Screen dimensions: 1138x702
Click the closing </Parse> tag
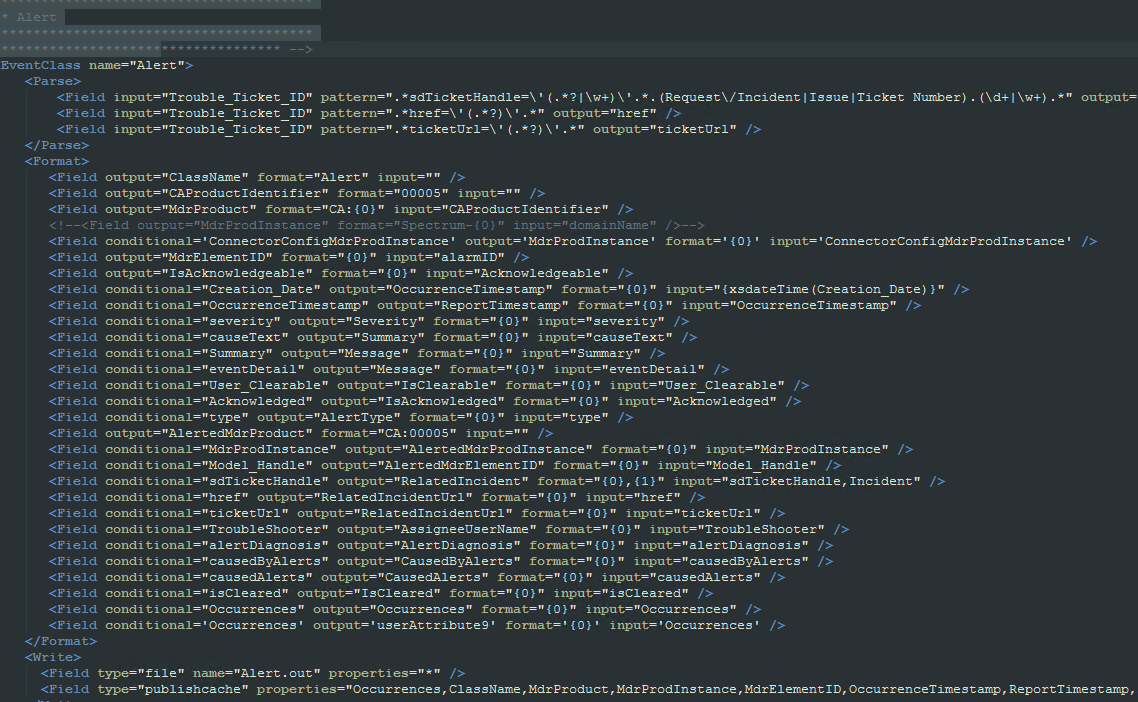[57, 145]
